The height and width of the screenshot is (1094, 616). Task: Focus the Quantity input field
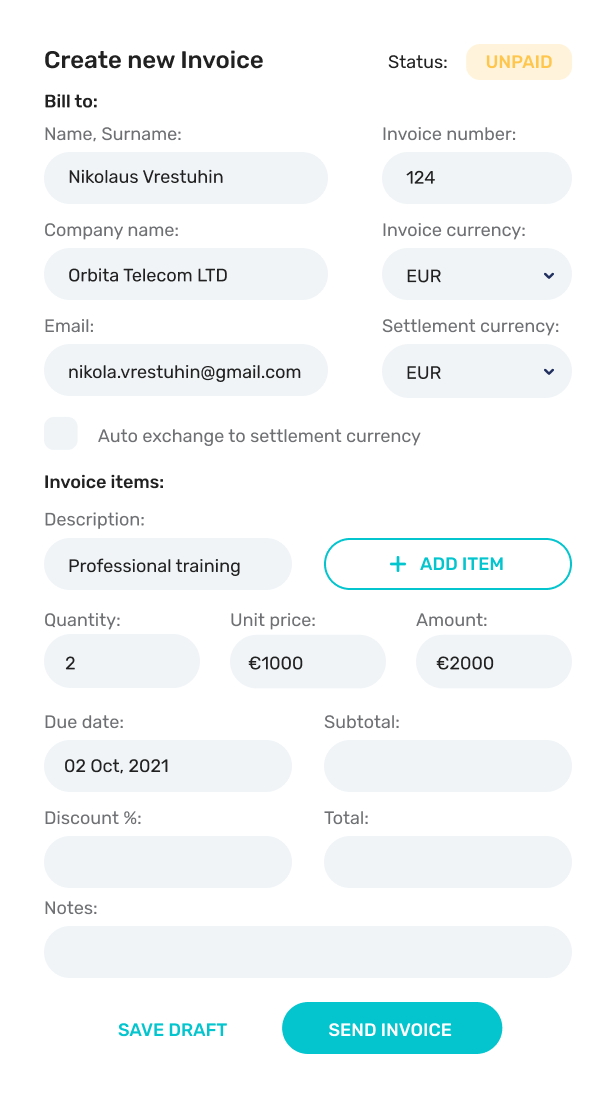click(x=122, y=661)
